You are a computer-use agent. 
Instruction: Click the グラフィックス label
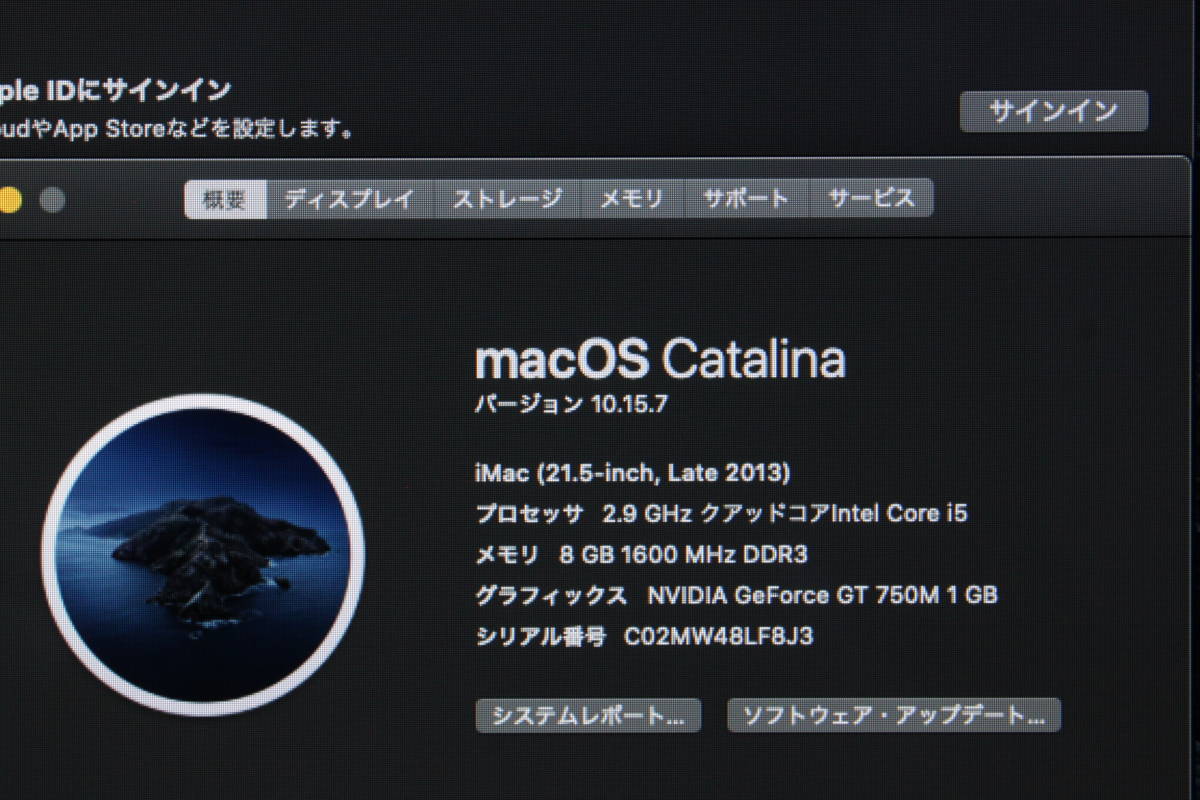click(551, 596)
